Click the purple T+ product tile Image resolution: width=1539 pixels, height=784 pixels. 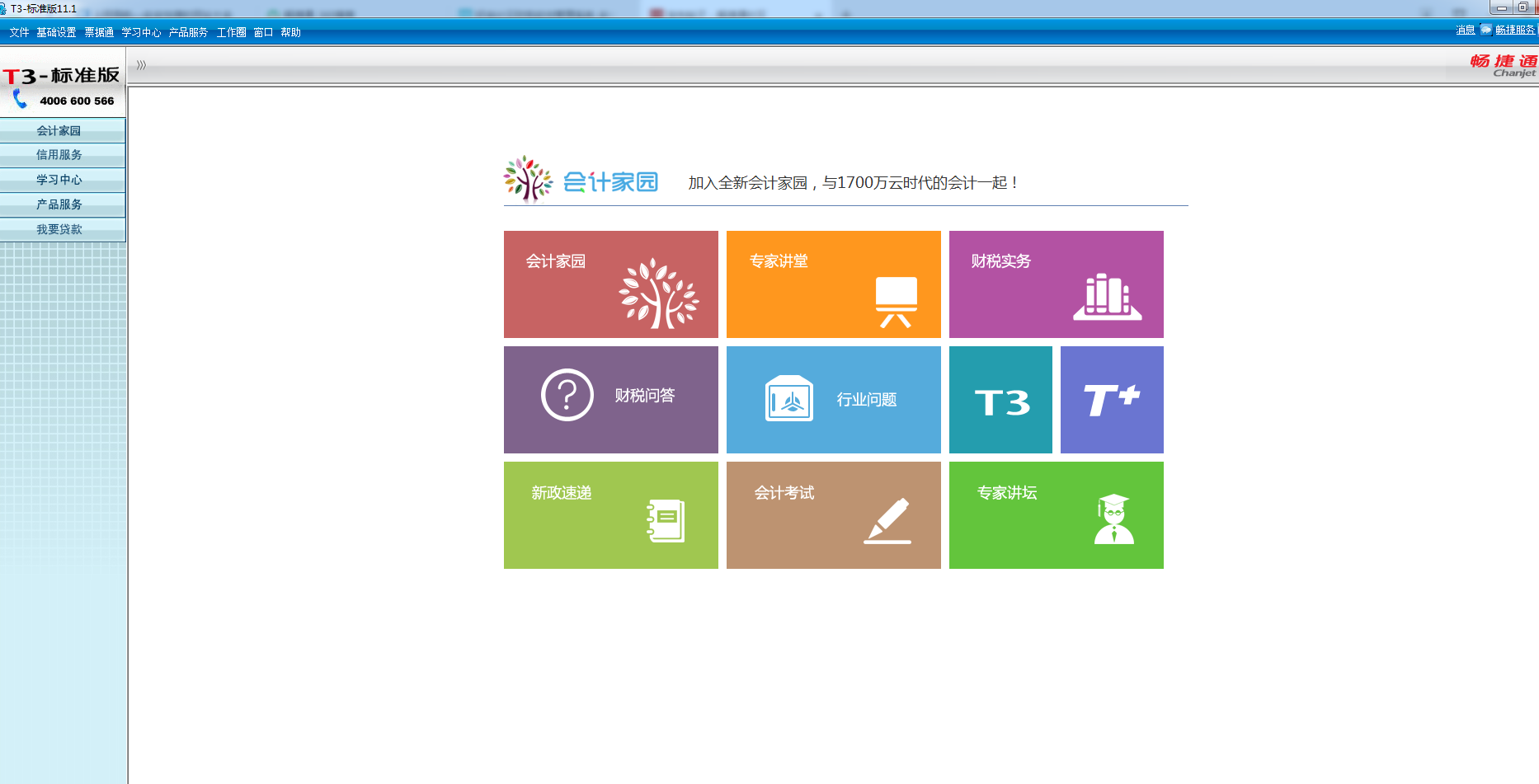tap(1112, 400)
